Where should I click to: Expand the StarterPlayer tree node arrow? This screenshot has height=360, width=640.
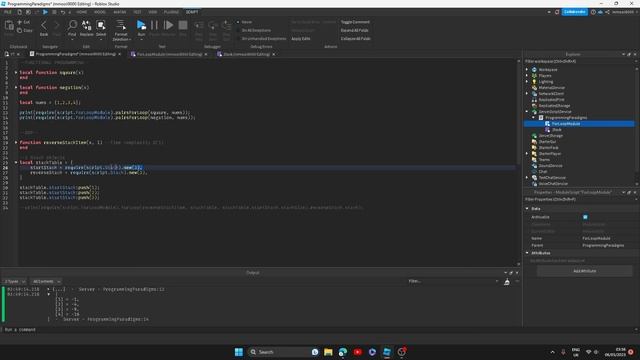point(527,153)
